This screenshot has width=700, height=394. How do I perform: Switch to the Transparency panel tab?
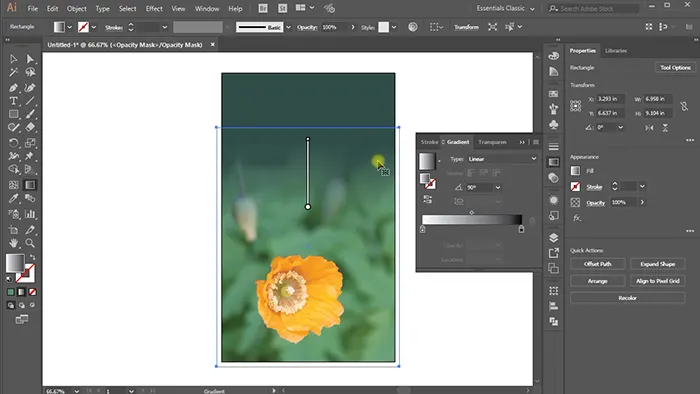point(492,142)
